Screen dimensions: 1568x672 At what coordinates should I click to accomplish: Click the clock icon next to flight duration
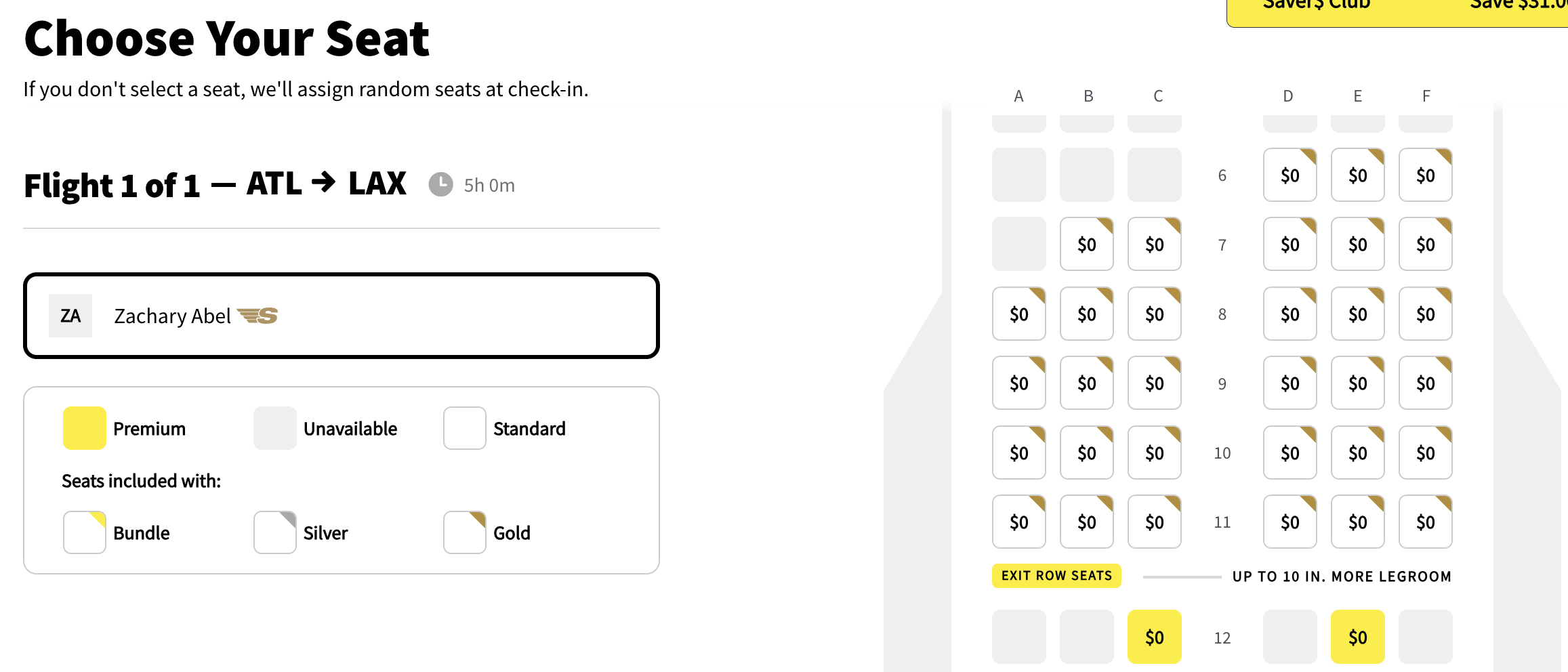pos(441,183)
